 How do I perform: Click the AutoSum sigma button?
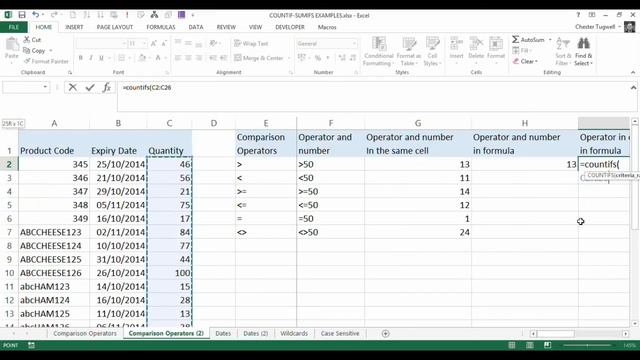tap(529, 40)
